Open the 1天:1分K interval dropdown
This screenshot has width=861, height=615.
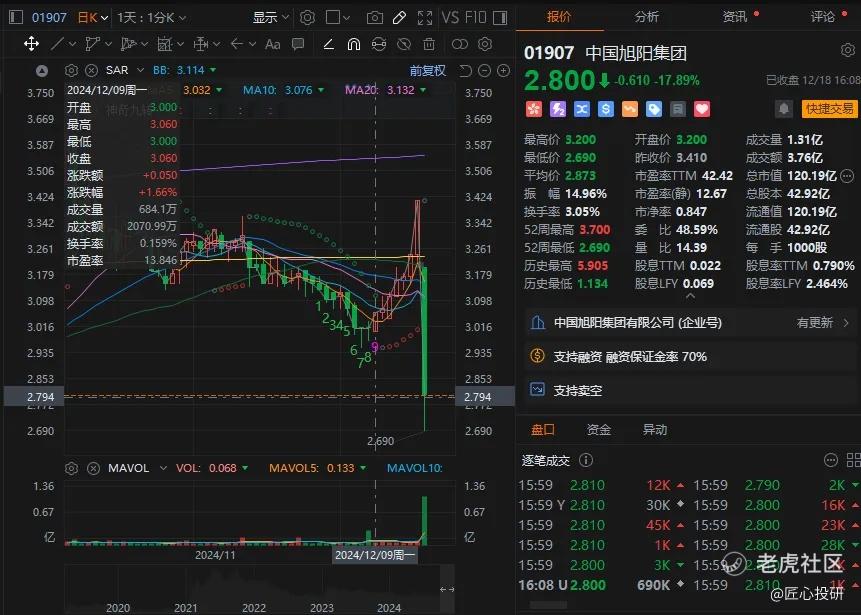coord(152,18)
